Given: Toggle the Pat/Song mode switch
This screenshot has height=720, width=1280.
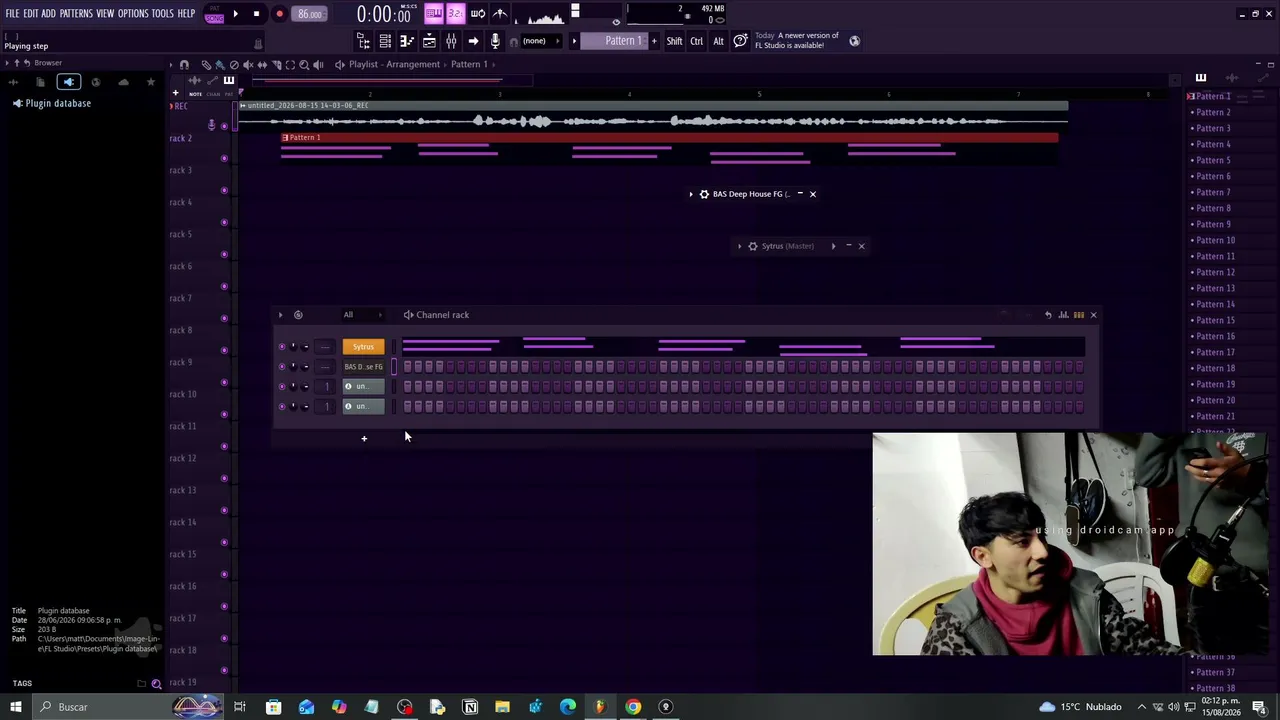Looking at the screenshot, I should [214, 14].
